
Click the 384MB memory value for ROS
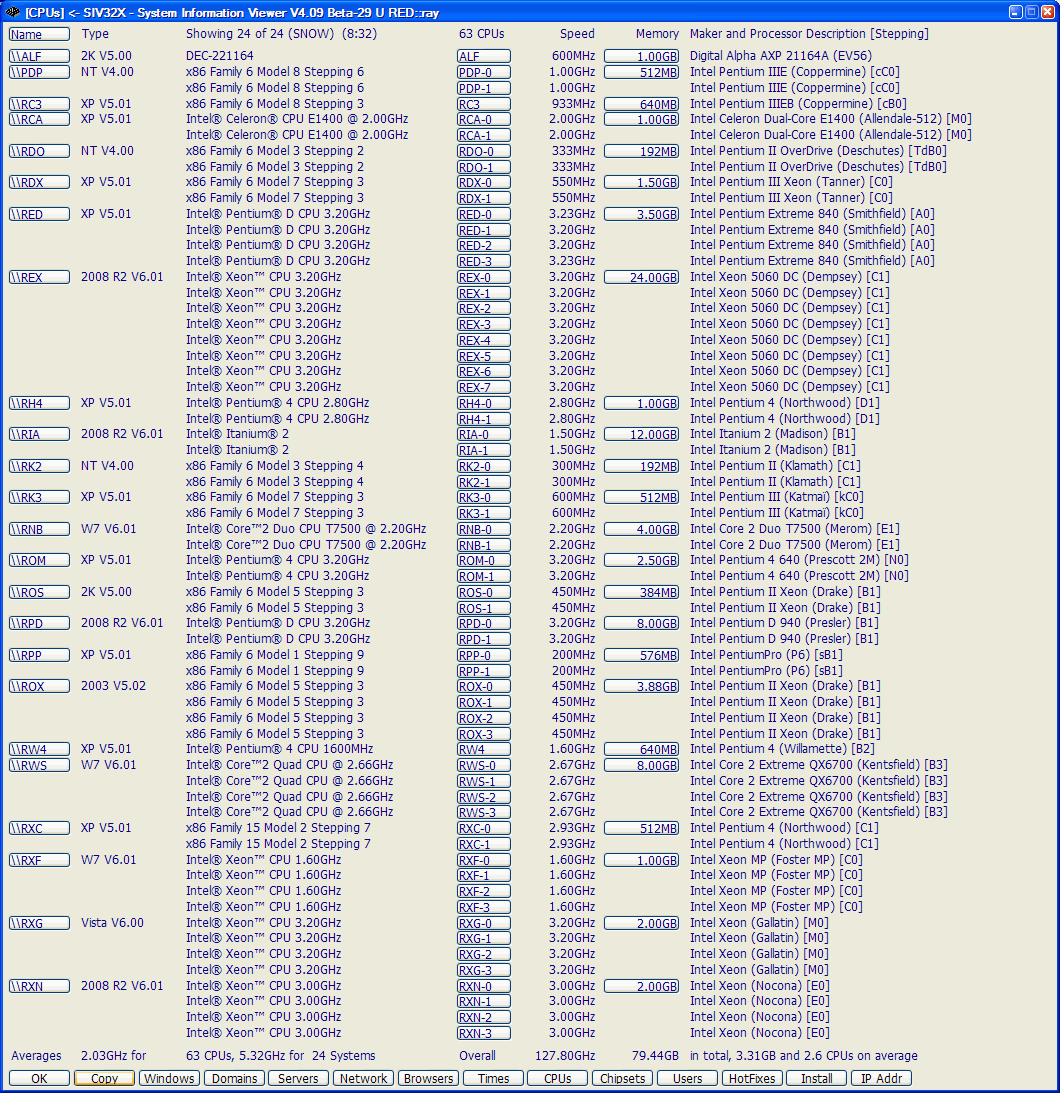641,593
